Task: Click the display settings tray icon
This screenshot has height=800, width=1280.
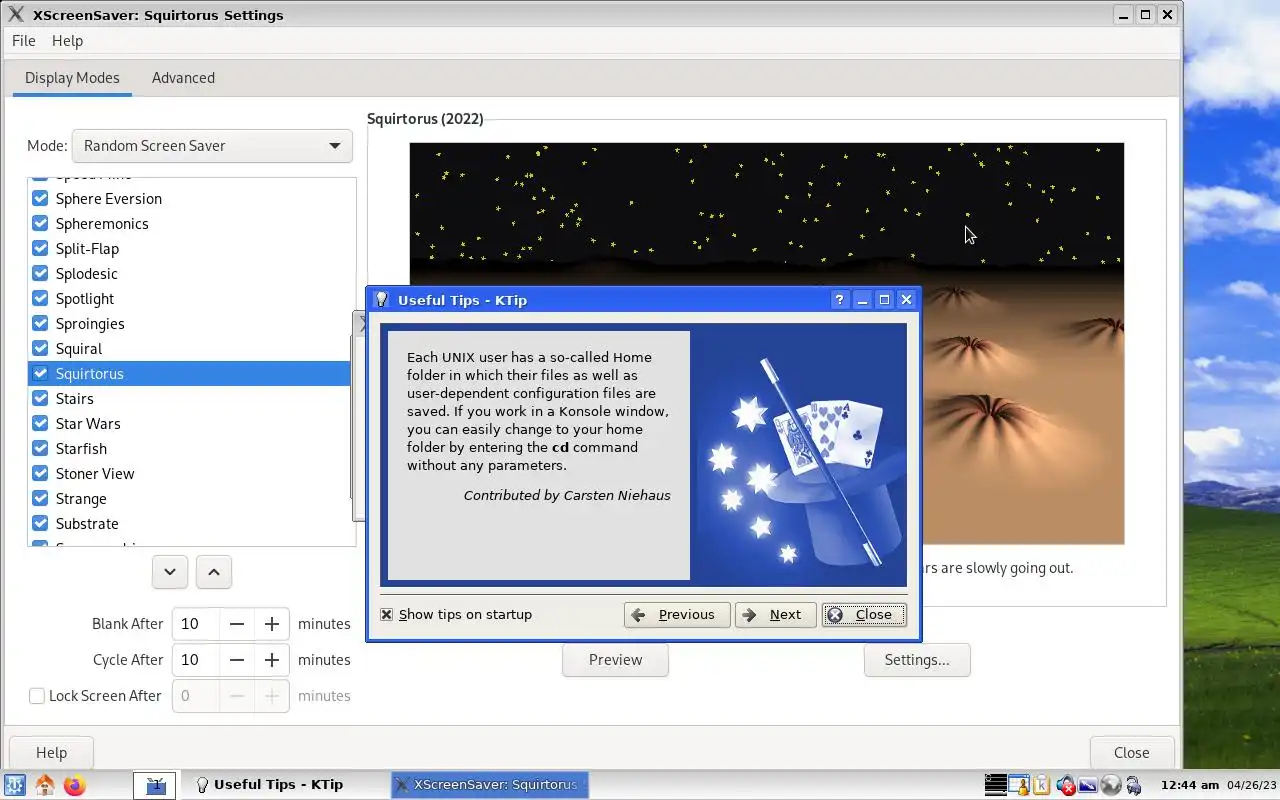Action: 1088,785
